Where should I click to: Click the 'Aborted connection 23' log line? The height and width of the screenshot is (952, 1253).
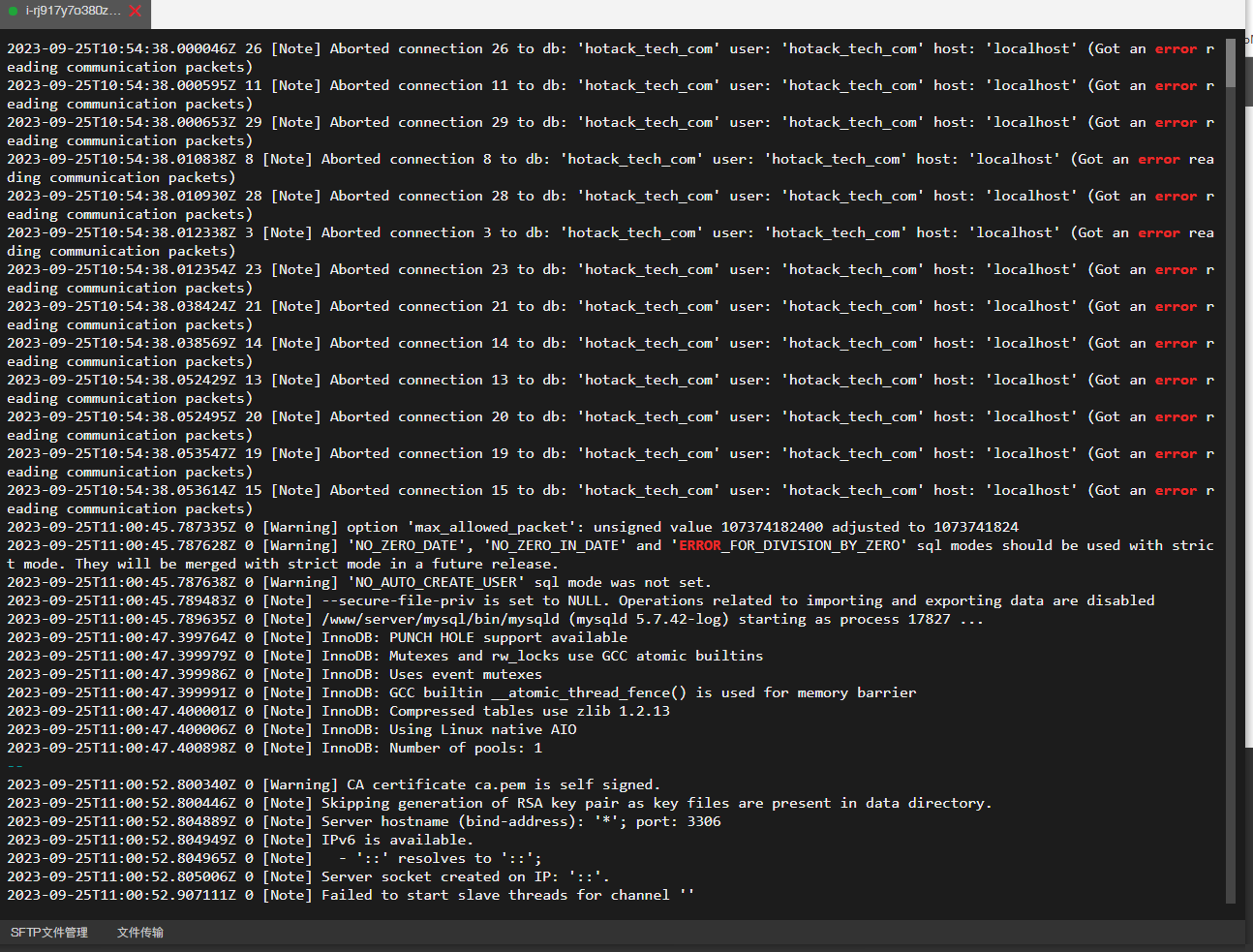[x=610, y=279]
